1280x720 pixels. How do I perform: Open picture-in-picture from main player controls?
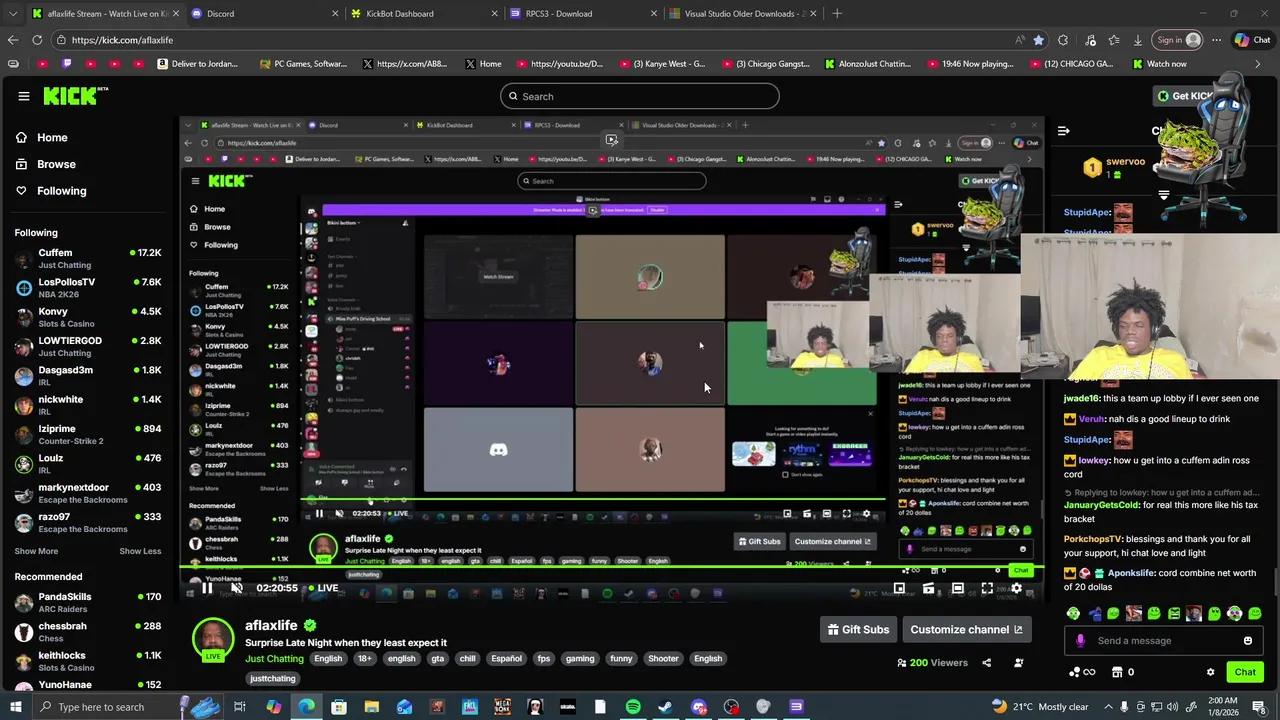[x=899, y=588]
